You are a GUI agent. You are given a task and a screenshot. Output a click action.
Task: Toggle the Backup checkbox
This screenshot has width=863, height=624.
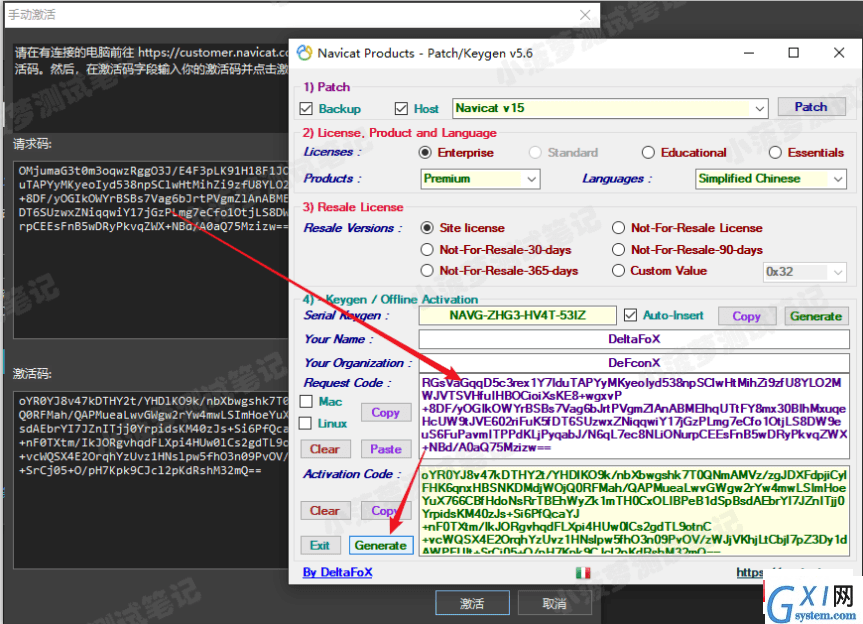306,109
